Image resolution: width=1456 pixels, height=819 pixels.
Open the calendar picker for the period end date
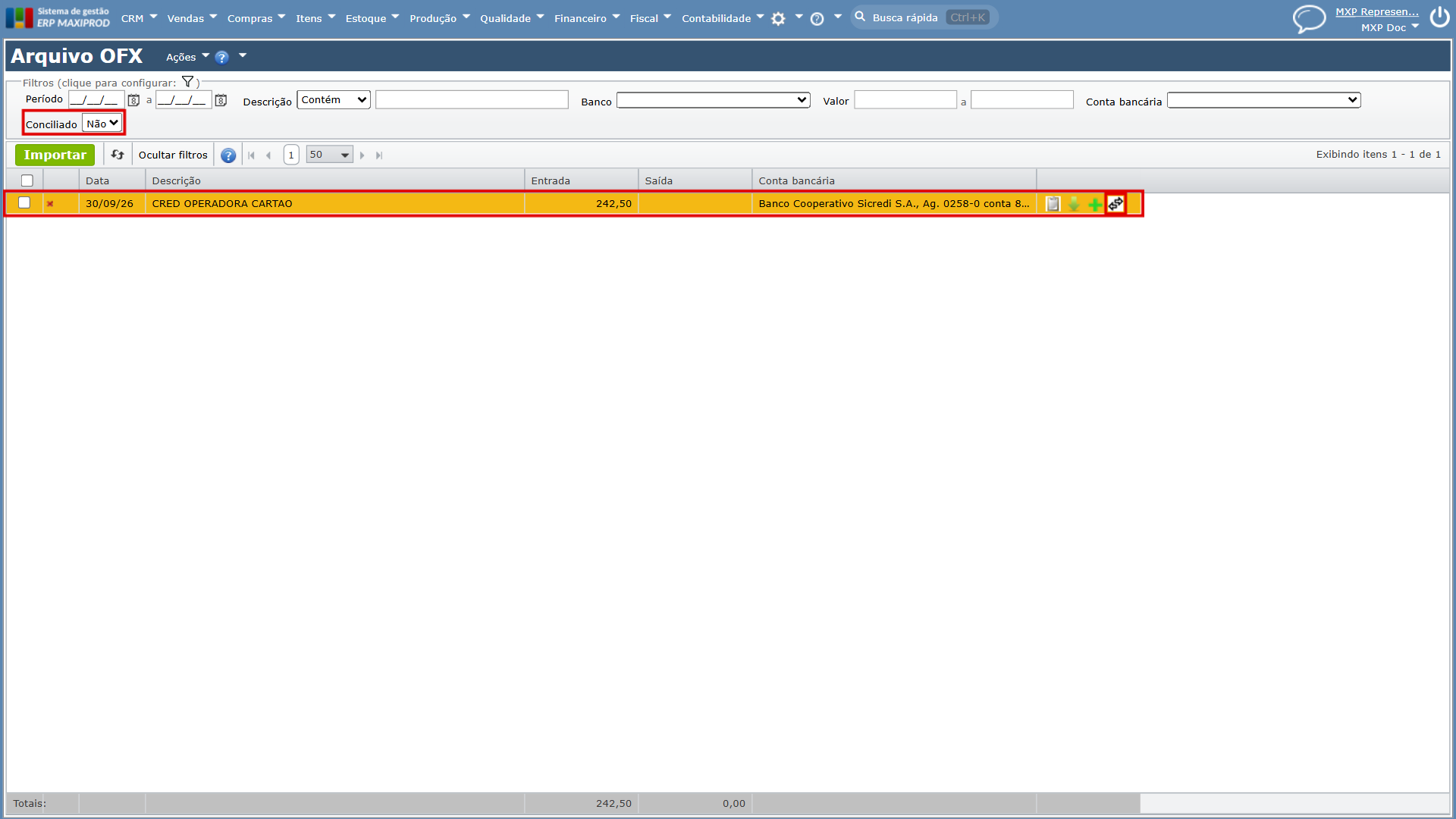tap(221, 100)
